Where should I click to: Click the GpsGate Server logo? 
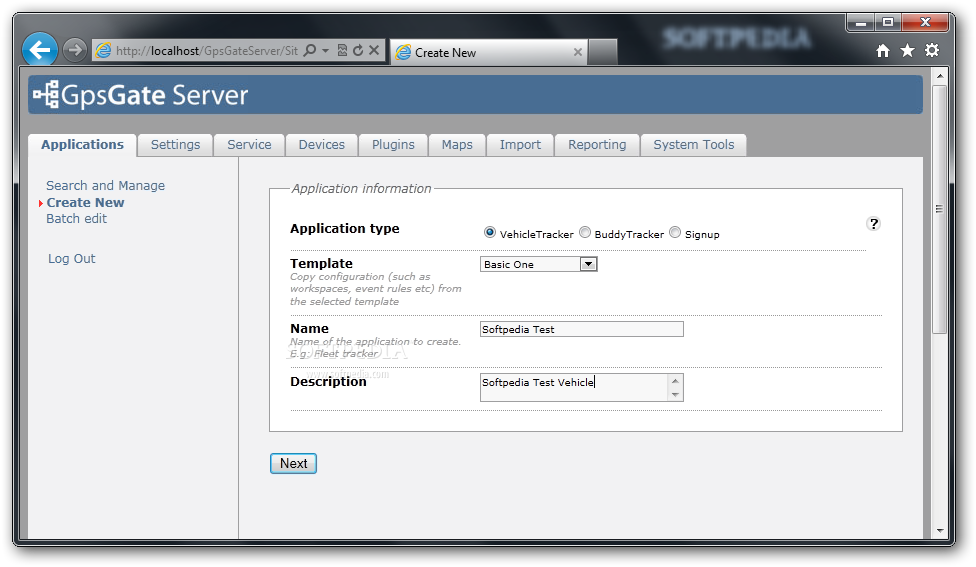pos(141,95)
